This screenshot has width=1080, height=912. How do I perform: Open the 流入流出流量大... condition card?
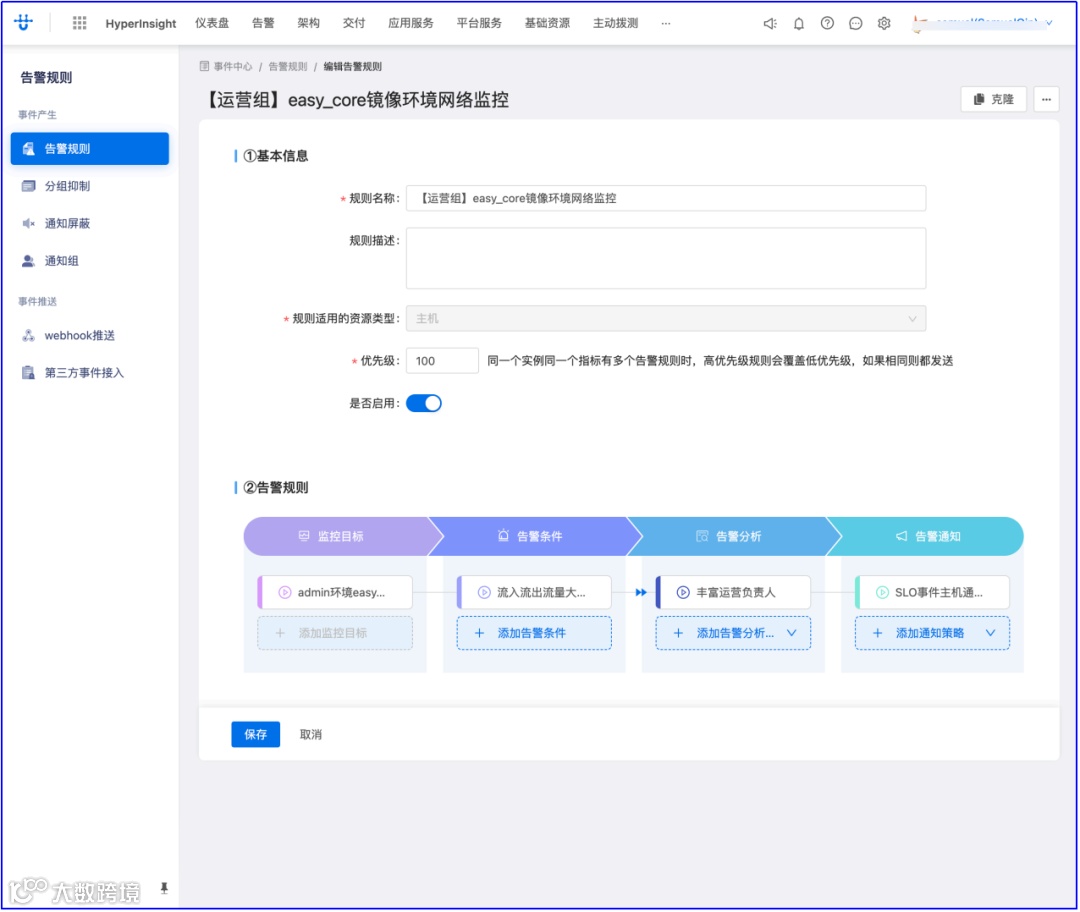[x=534, y=592]
